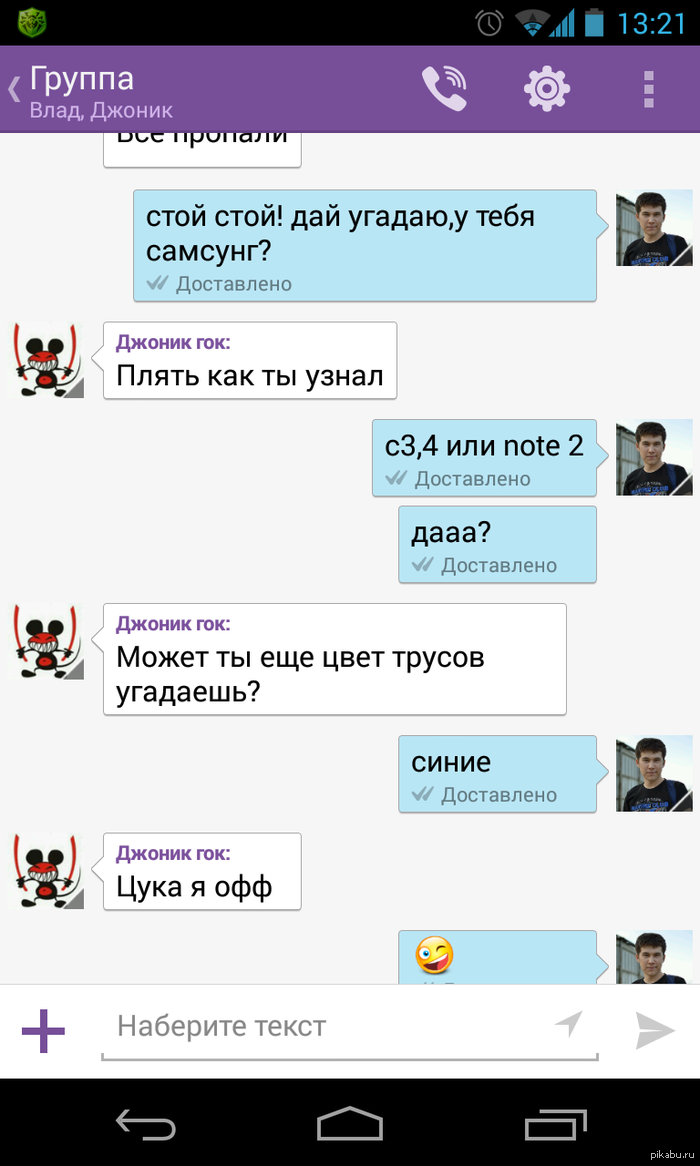The image size is (700, 1166).
Task: Open Джоник's avatar next to 'Плять как ты узнал'
Action: (x=45, y=360)
